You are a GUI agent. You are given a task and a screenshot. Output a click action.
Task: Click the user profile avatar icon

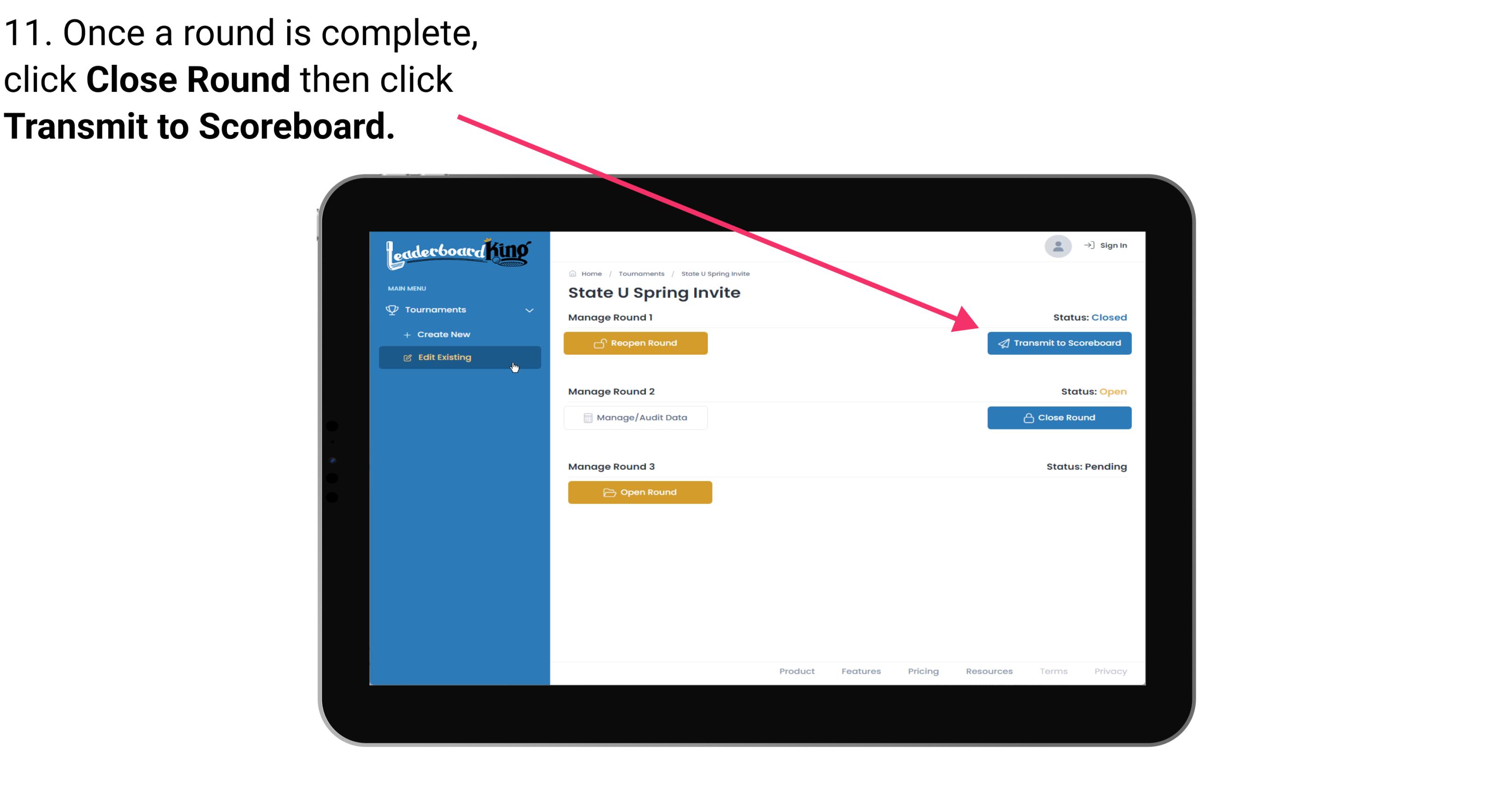point(1057,246)
